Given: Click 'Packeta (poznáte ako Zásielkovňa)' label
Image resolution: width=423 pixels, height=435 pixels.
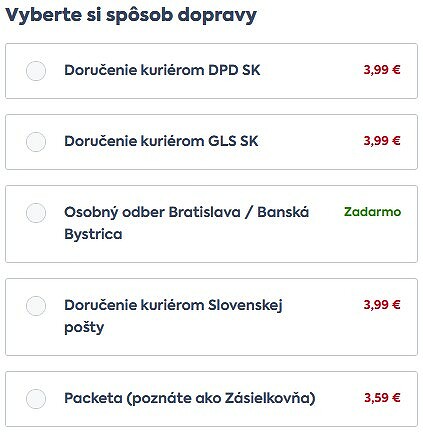Looking at the screenshot, I should (190, 398).
